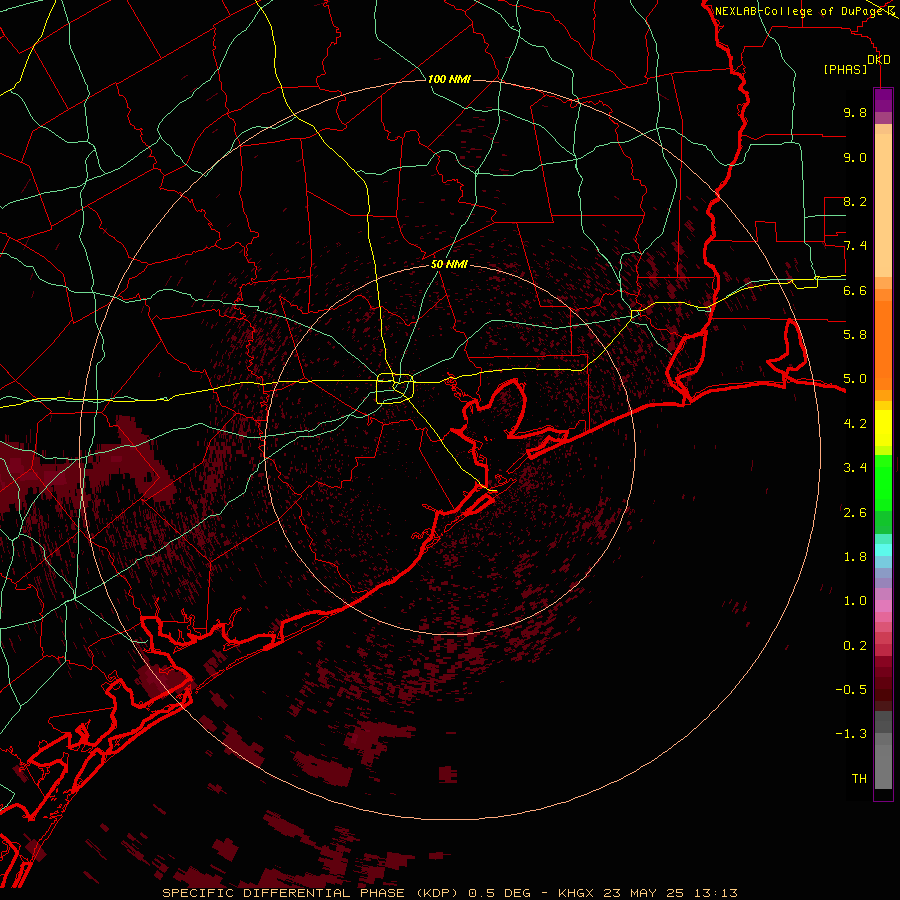Click the "1.0" scale value
900x900 pixels.
[x=855, y=601]
